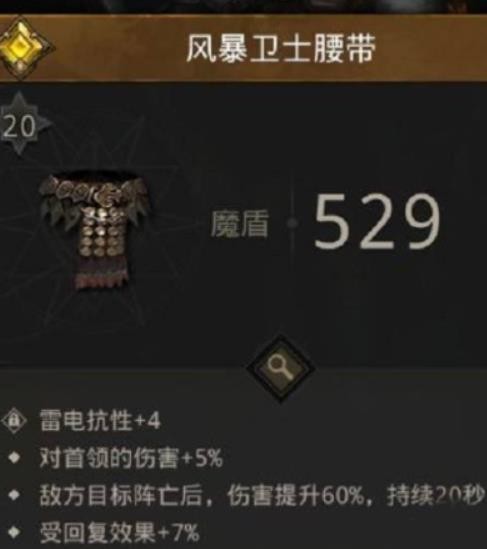
Task: Select the 对首领的伤害 attribute text
Action: [109, 458]
